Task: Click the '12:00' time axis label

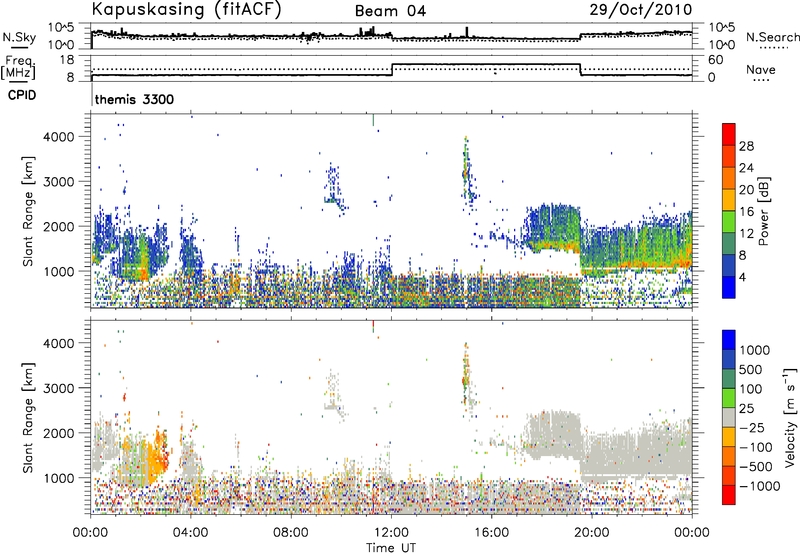Action: [x=391, y=533]
